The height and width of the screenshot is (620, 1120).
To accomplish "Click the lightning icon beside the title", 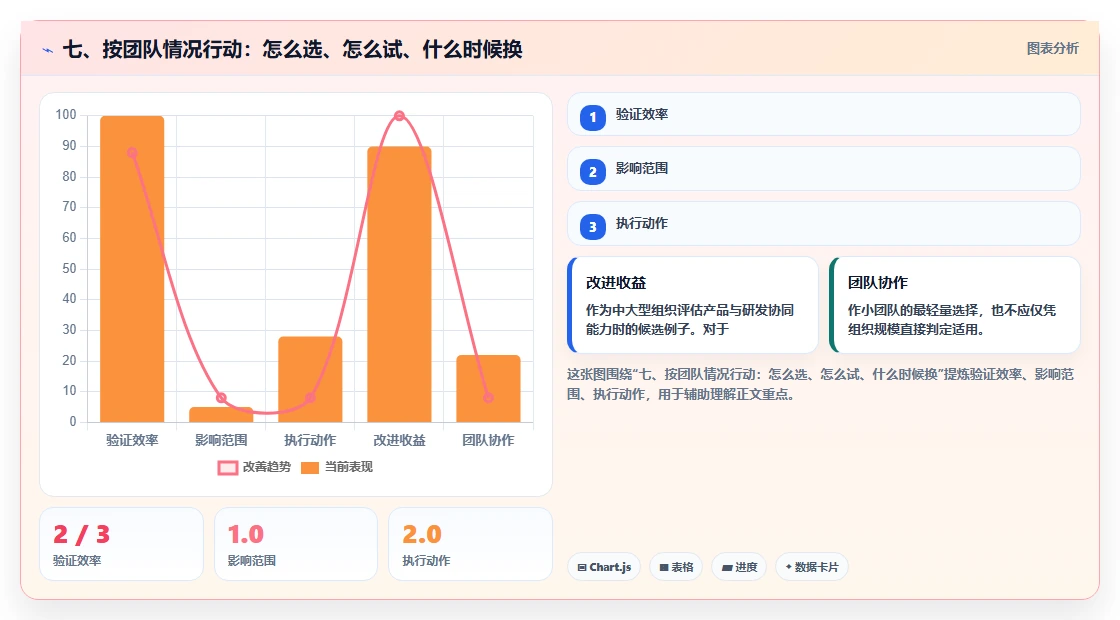I will point(48,50).
